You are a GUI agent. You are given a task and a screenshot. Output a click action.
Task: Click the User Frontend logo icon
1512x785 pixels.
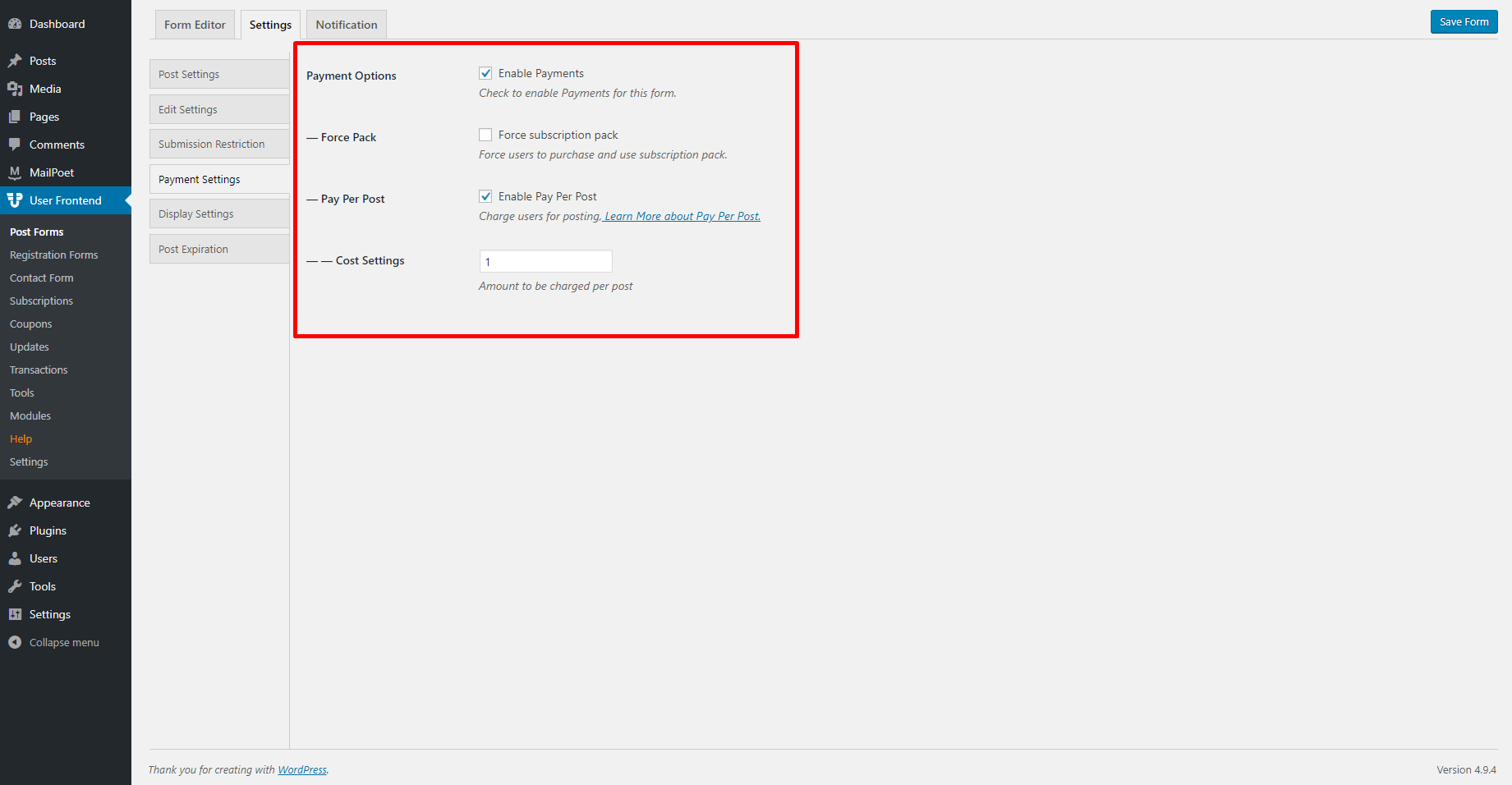click(15, 200)
